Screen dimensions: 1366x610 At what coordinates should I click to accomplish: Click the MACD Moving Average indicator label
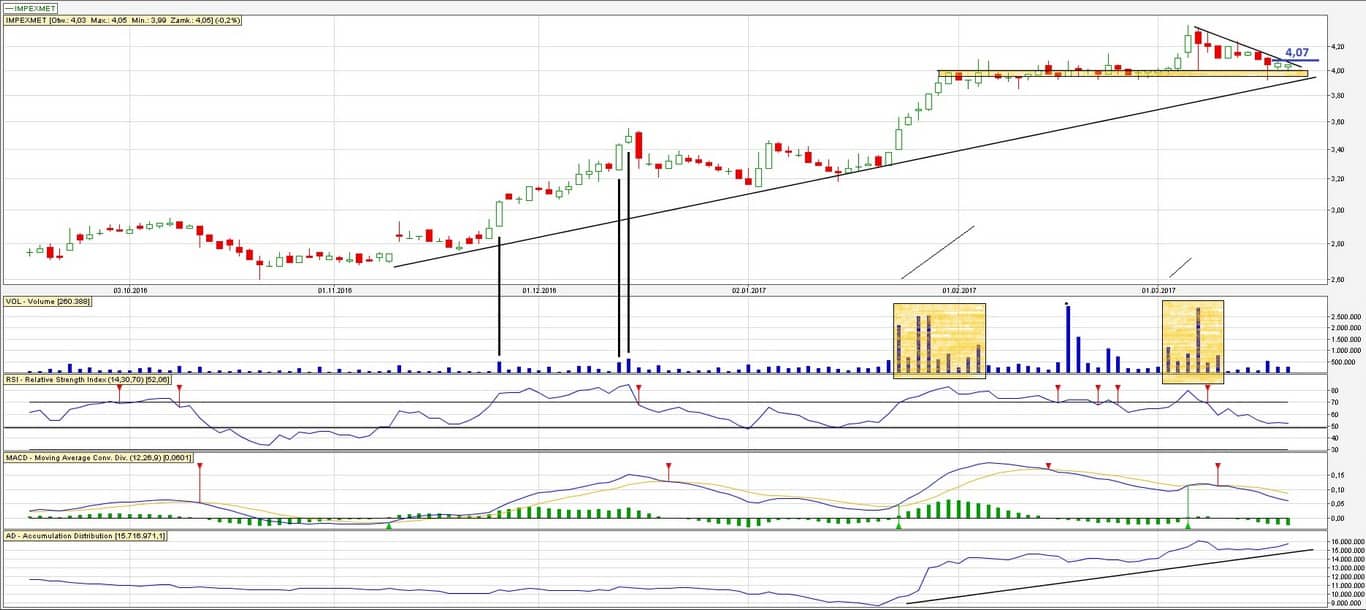pyautogui.click(x=98, y=457)
